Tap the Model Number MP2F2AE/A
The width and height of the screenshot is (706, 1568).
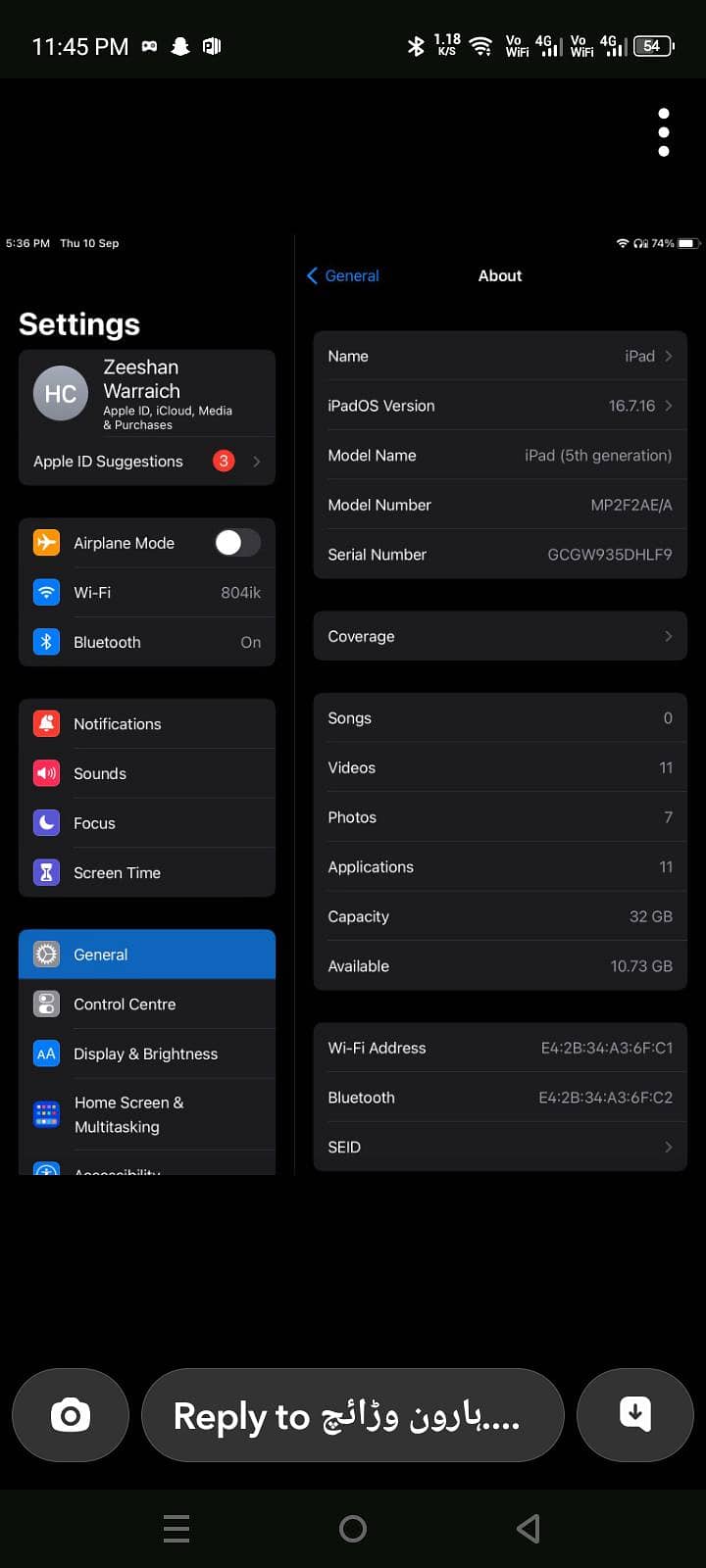[631, 505]
